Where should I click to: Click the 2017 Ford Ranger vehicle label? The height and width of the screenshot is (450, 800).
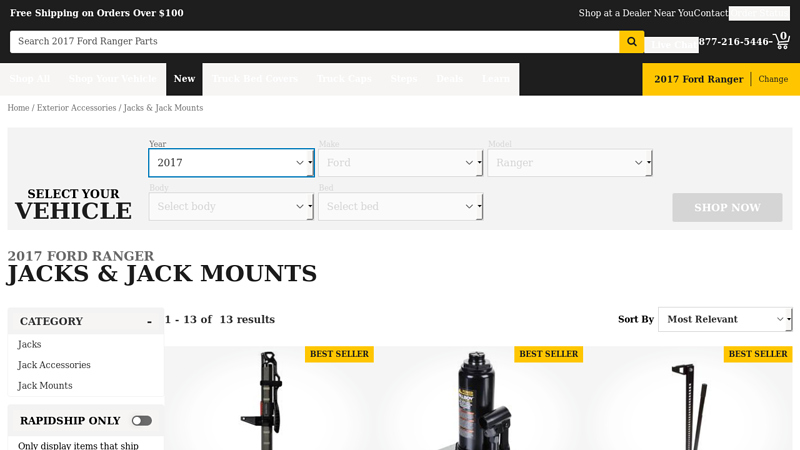point(698,79)
